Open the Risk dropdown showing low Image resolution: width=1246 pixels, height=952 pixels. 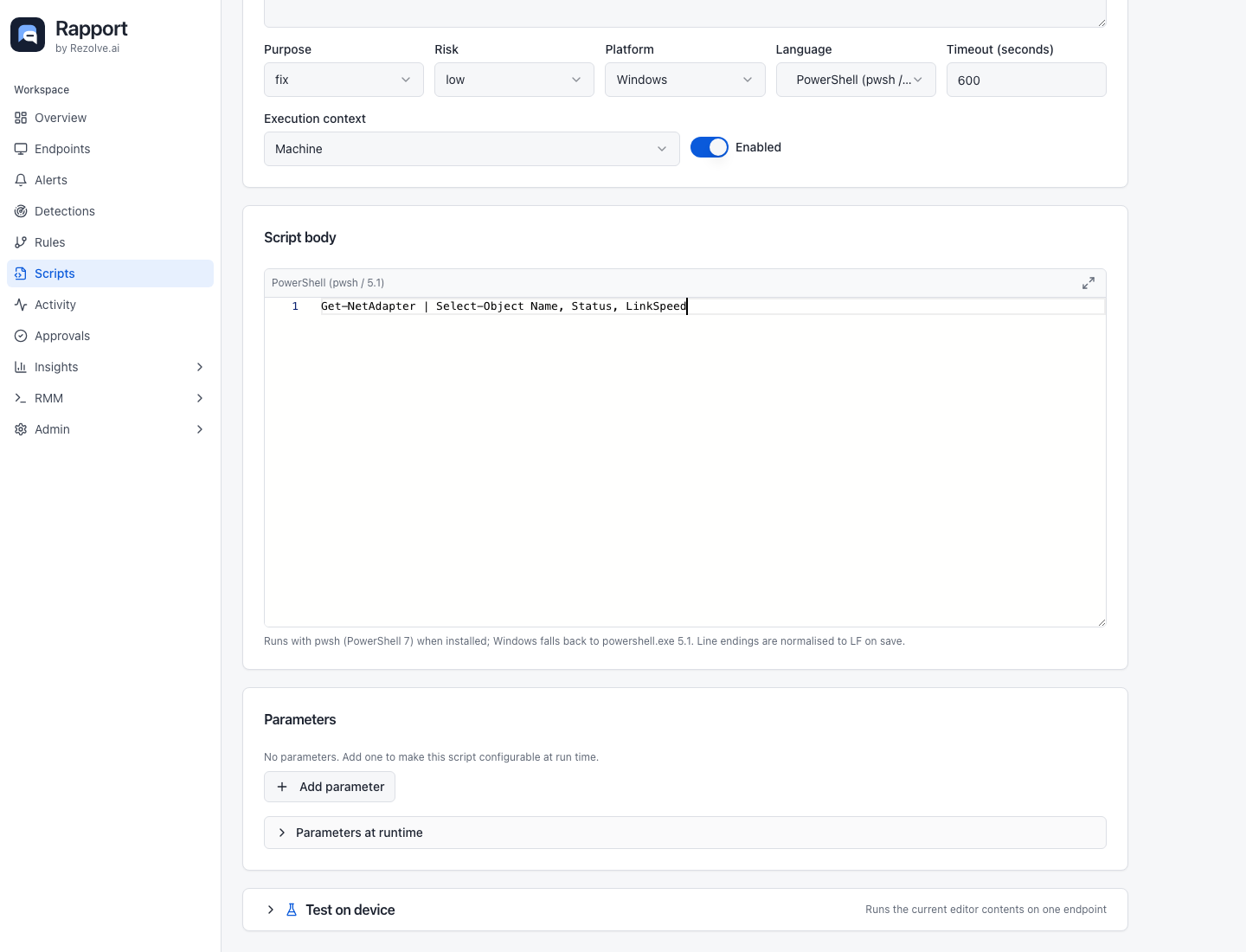click(514, 80)
